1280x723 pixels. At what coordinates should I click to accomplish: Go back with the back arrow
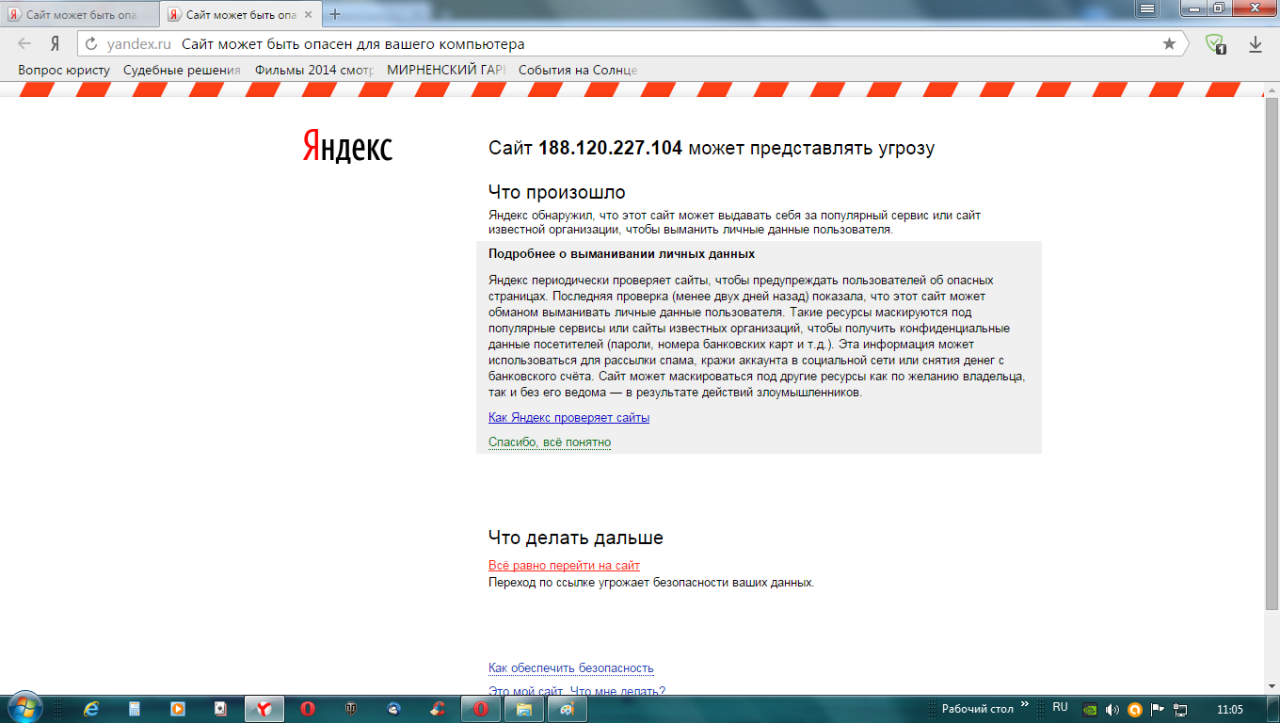coord(25,44)
